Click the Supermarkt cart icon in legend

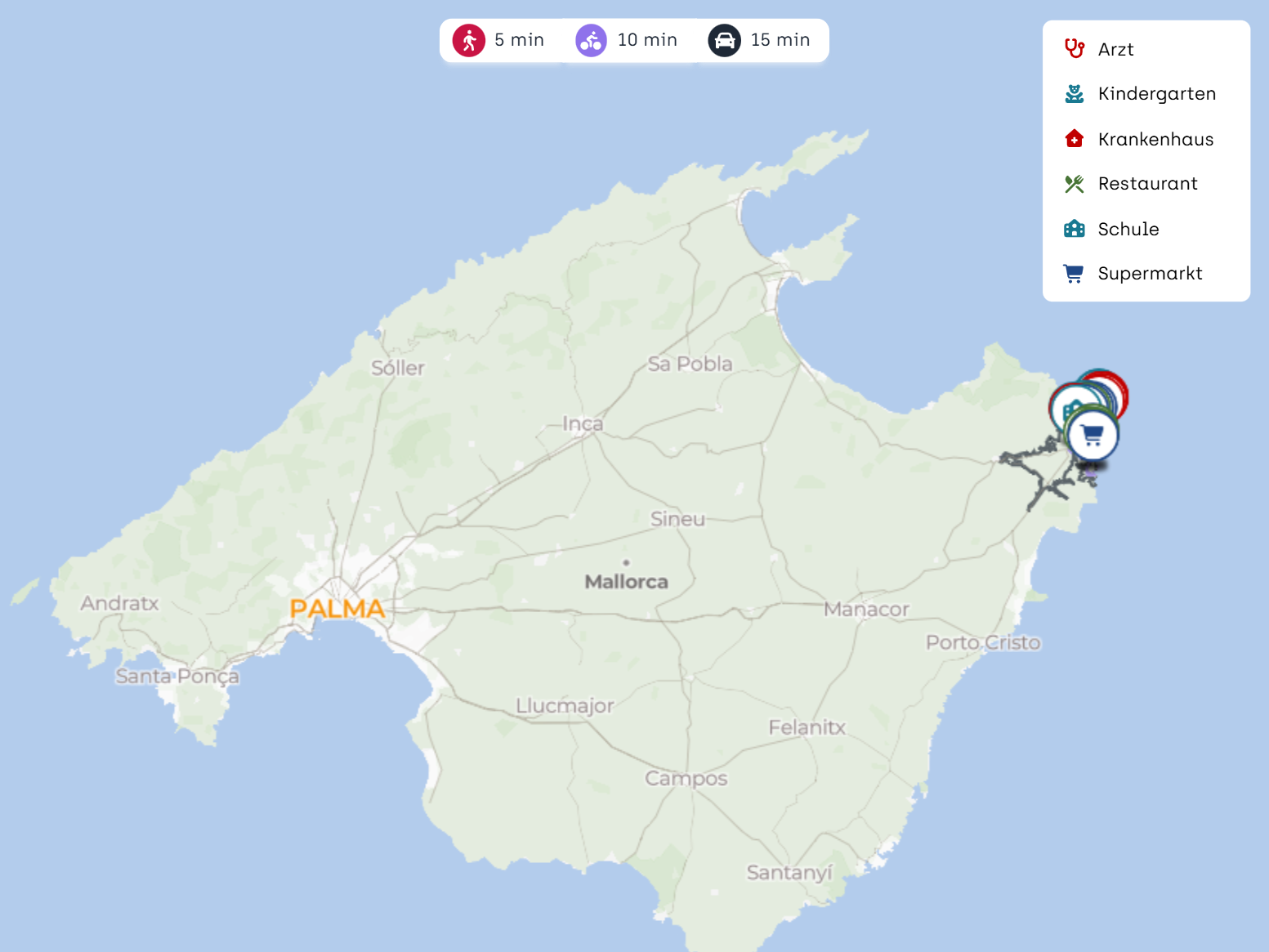click(1074, 274)
